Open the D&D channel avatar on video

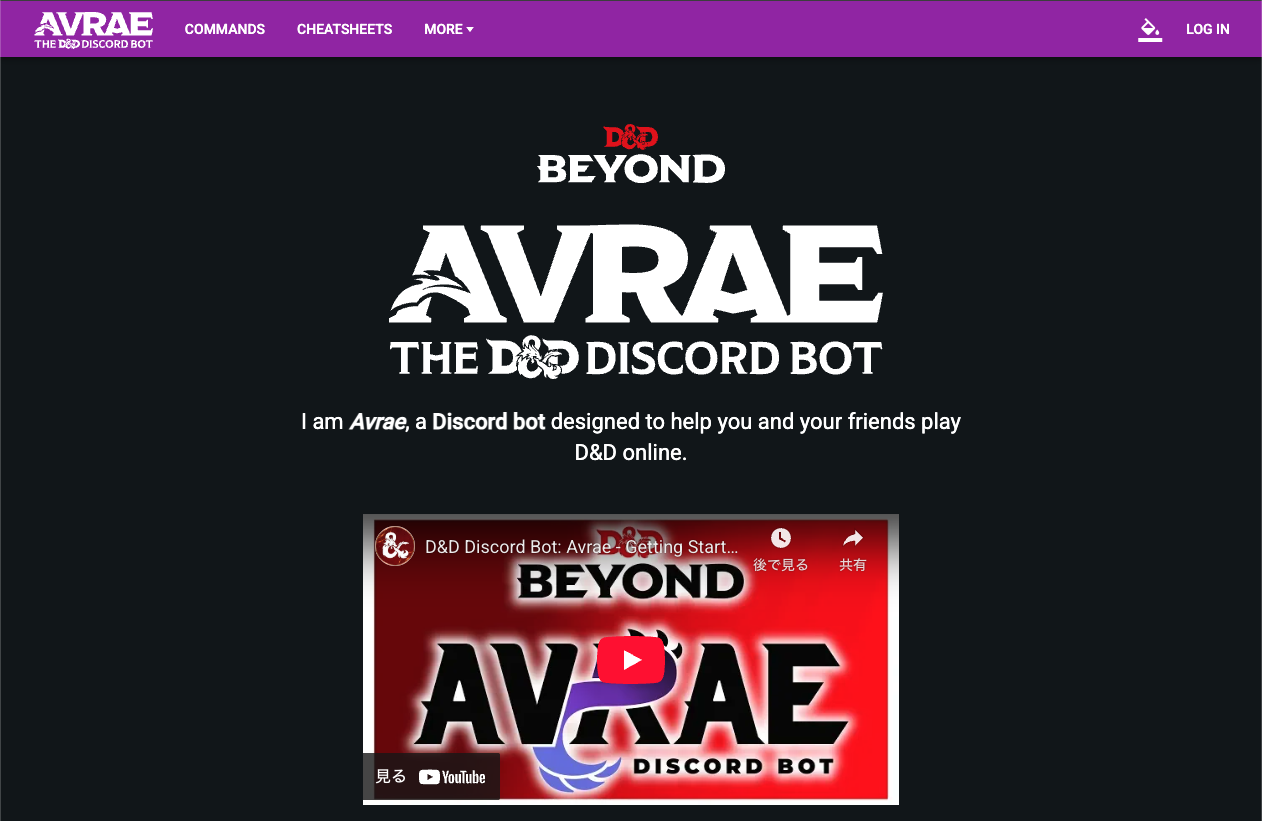point(395,547)
